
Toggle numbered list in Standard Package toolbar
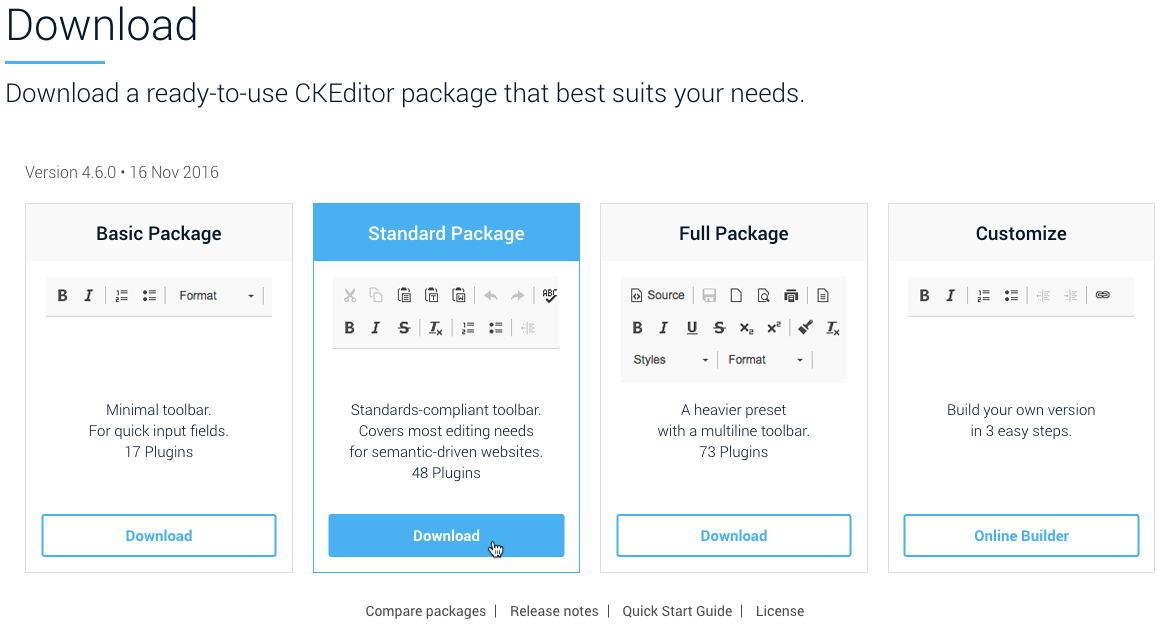tap(467, 327)
